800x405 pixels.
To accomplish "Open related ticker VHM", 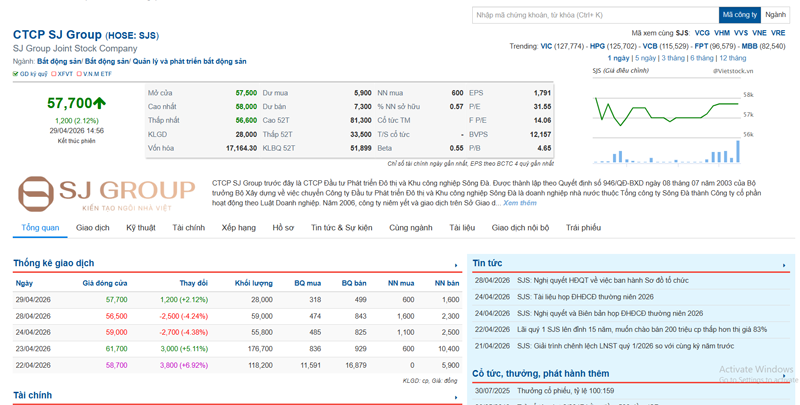I will (x=722, y=33).
